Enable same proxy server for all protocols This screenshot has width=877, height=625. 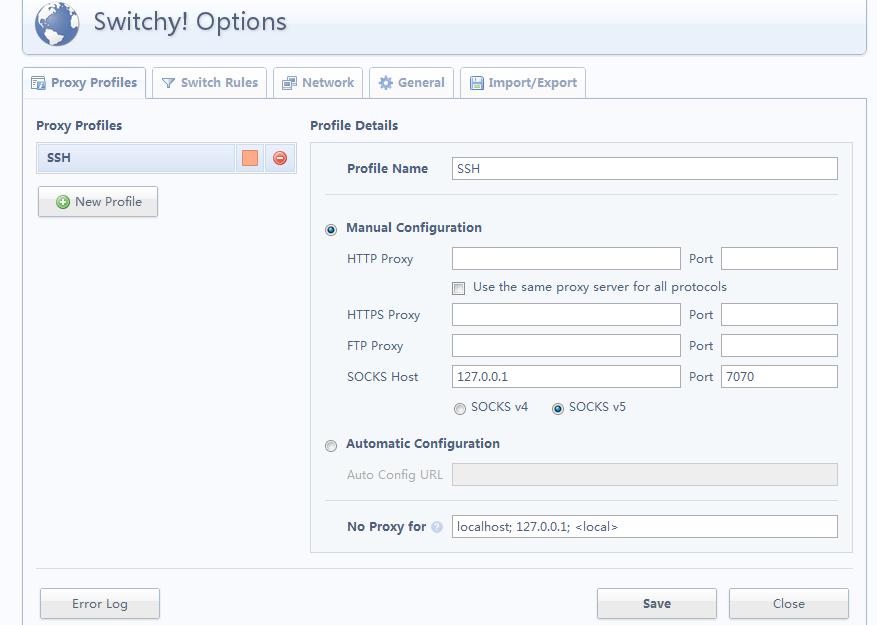(459, 288)
